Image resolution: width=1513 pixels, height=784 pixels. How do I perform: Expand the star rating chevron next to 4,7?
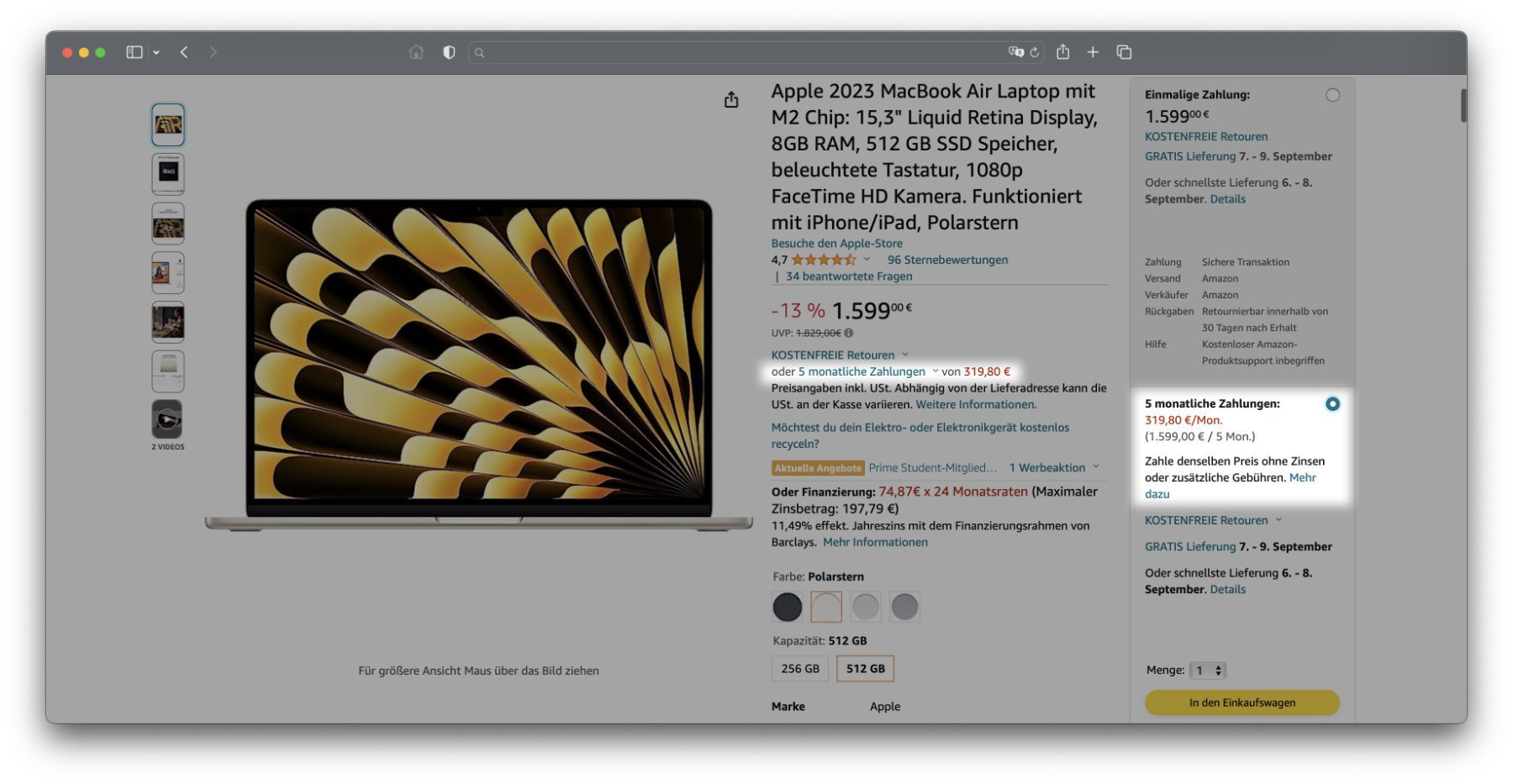point(867,260)
